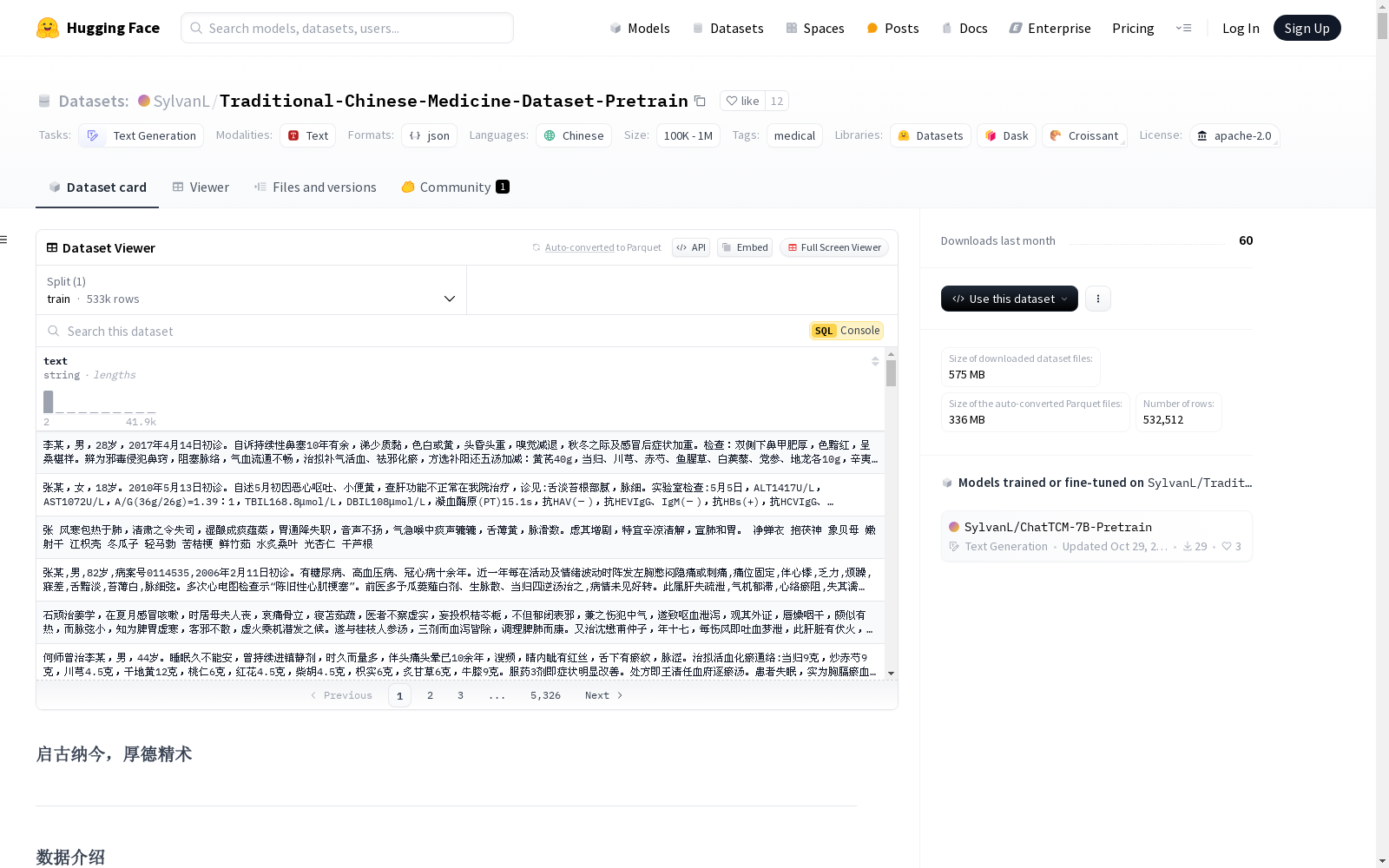
Task: Open the SylvanL author link
Action: point(181,101)
